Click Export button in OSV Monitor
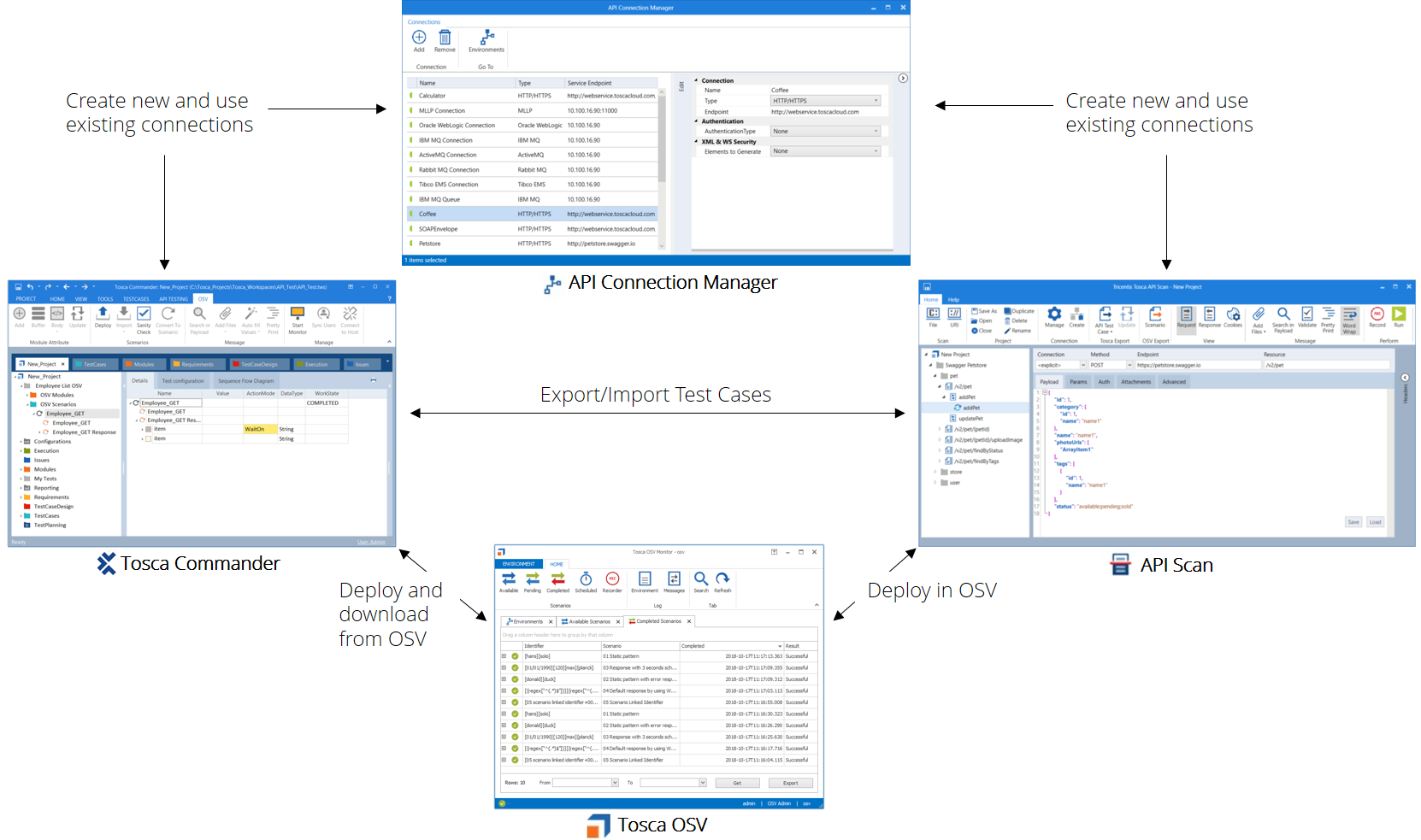The width and height of the screenshot is (1421, 840). point(790,783)
